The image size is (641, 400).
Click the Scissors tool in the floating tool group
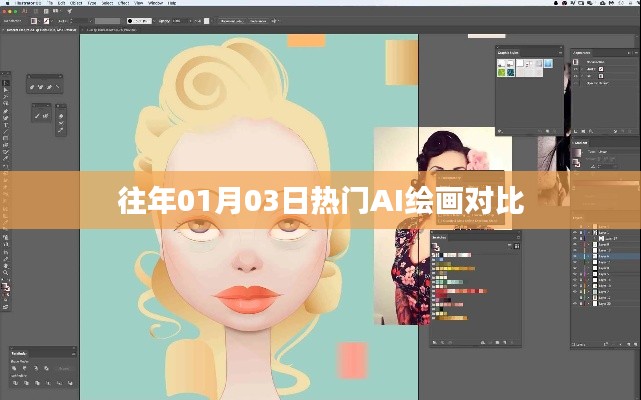point(61,123)
